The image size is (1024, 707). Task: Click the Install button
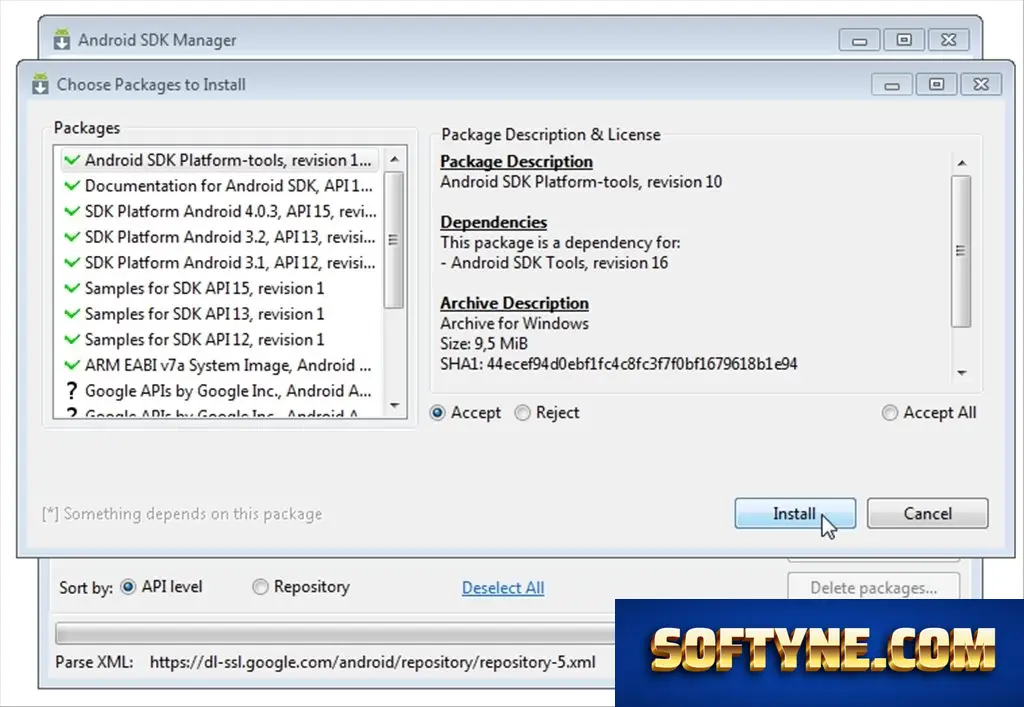click(795, 514)
